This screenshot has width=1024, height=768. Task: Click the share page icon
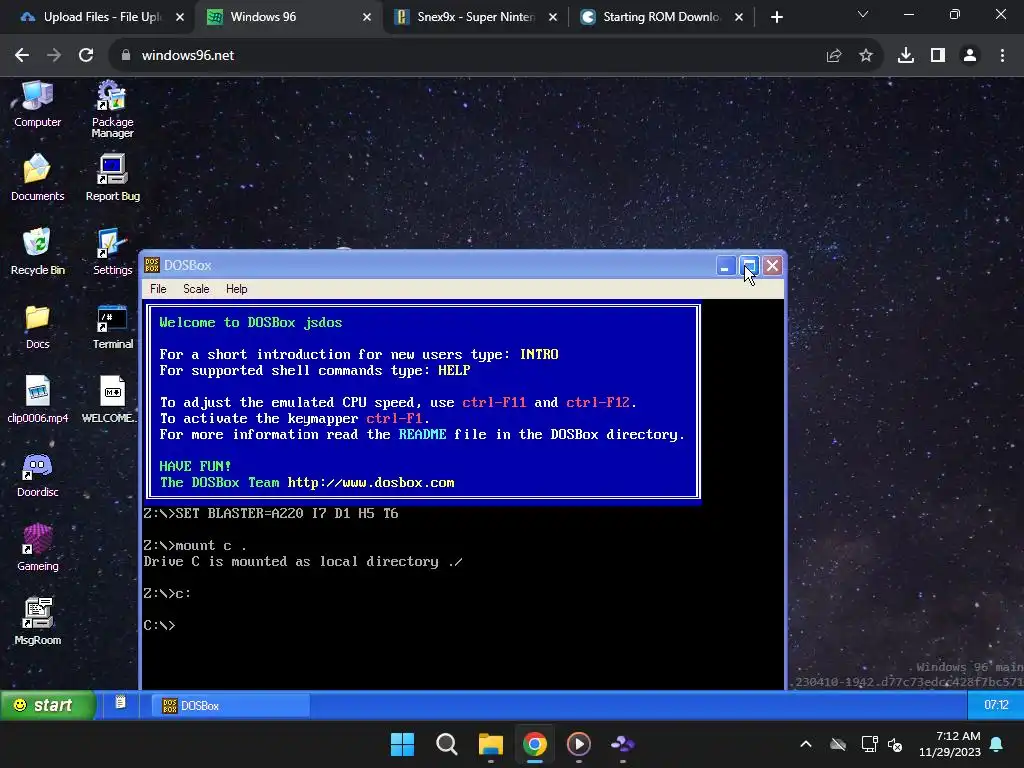tap(834, 56)
